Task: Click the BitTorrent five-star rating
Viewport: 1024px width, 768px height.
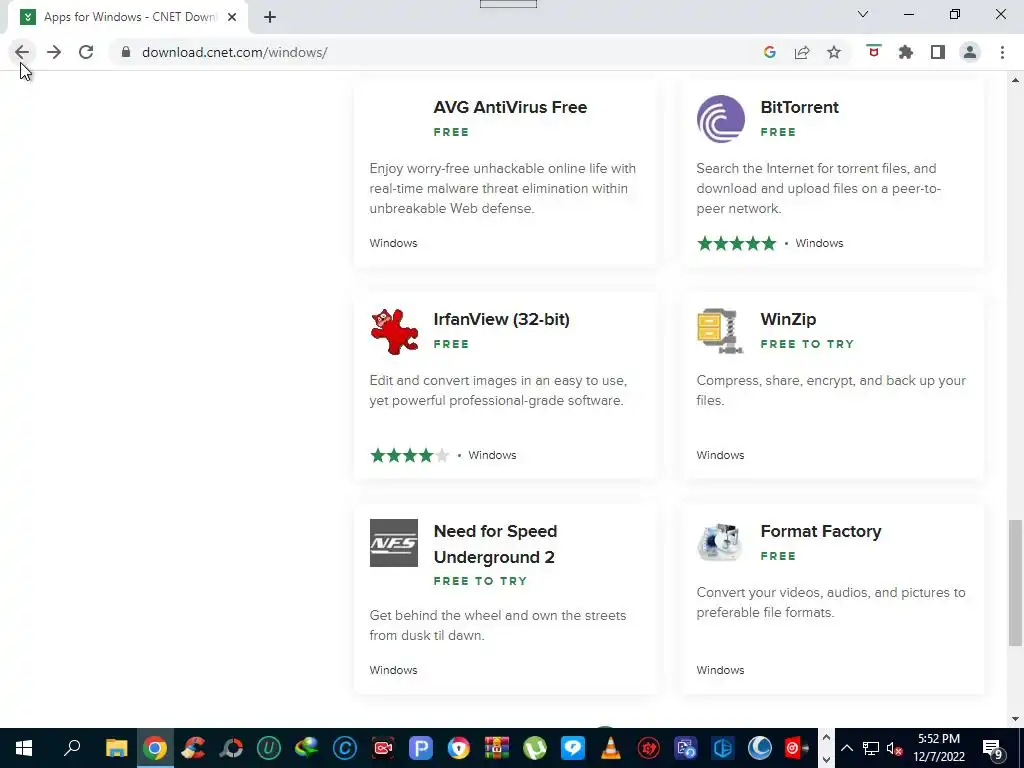Action: click(737, 244)
